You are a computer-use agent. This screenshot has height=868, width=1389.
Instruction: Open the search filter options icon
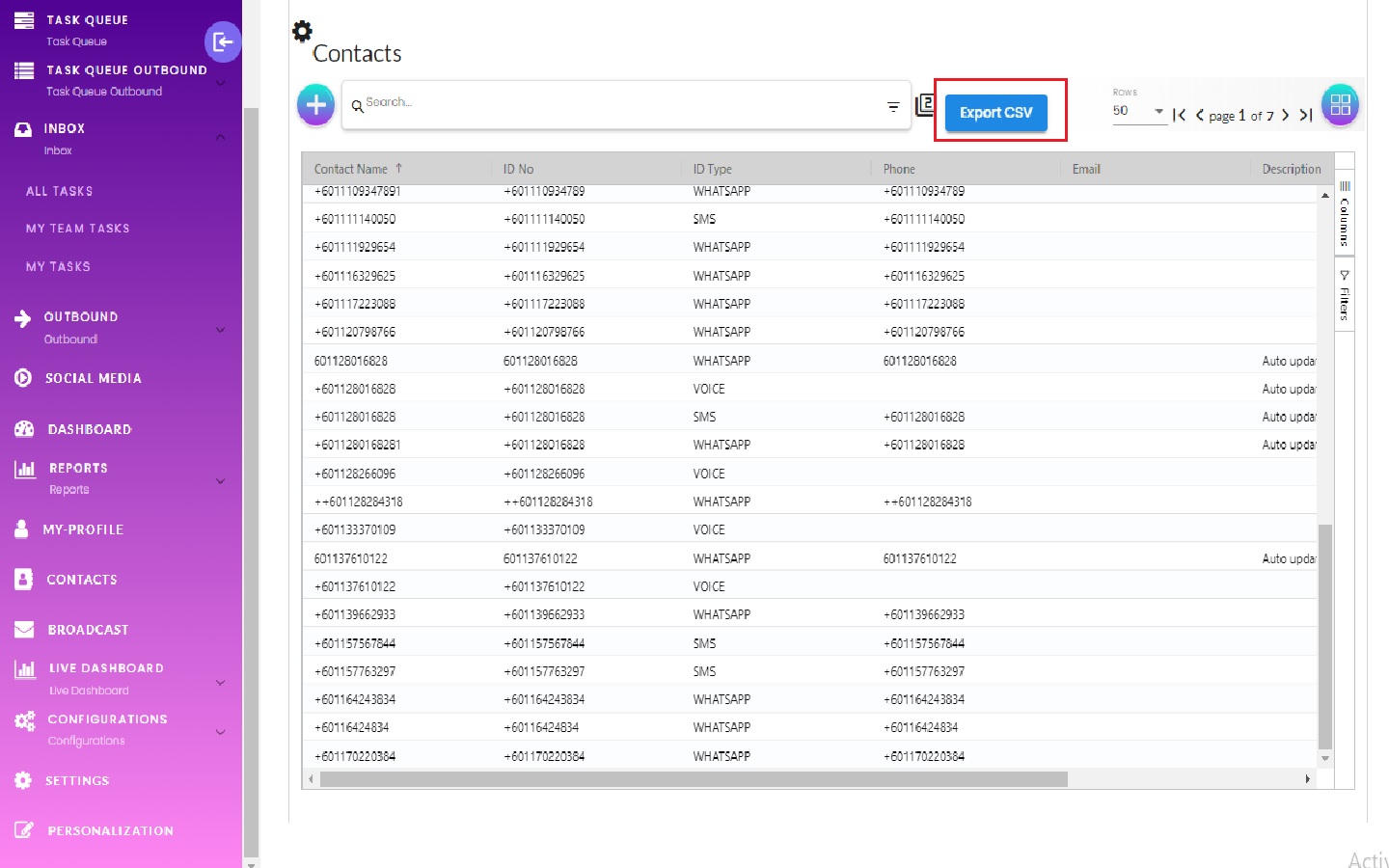[893, 106]
